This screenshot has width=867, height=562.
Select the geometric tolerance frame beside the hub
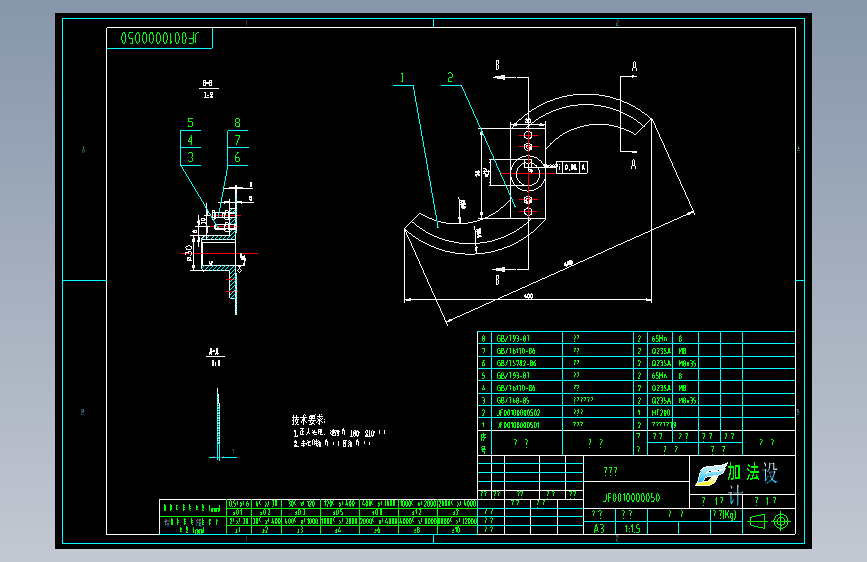point(572,167)
